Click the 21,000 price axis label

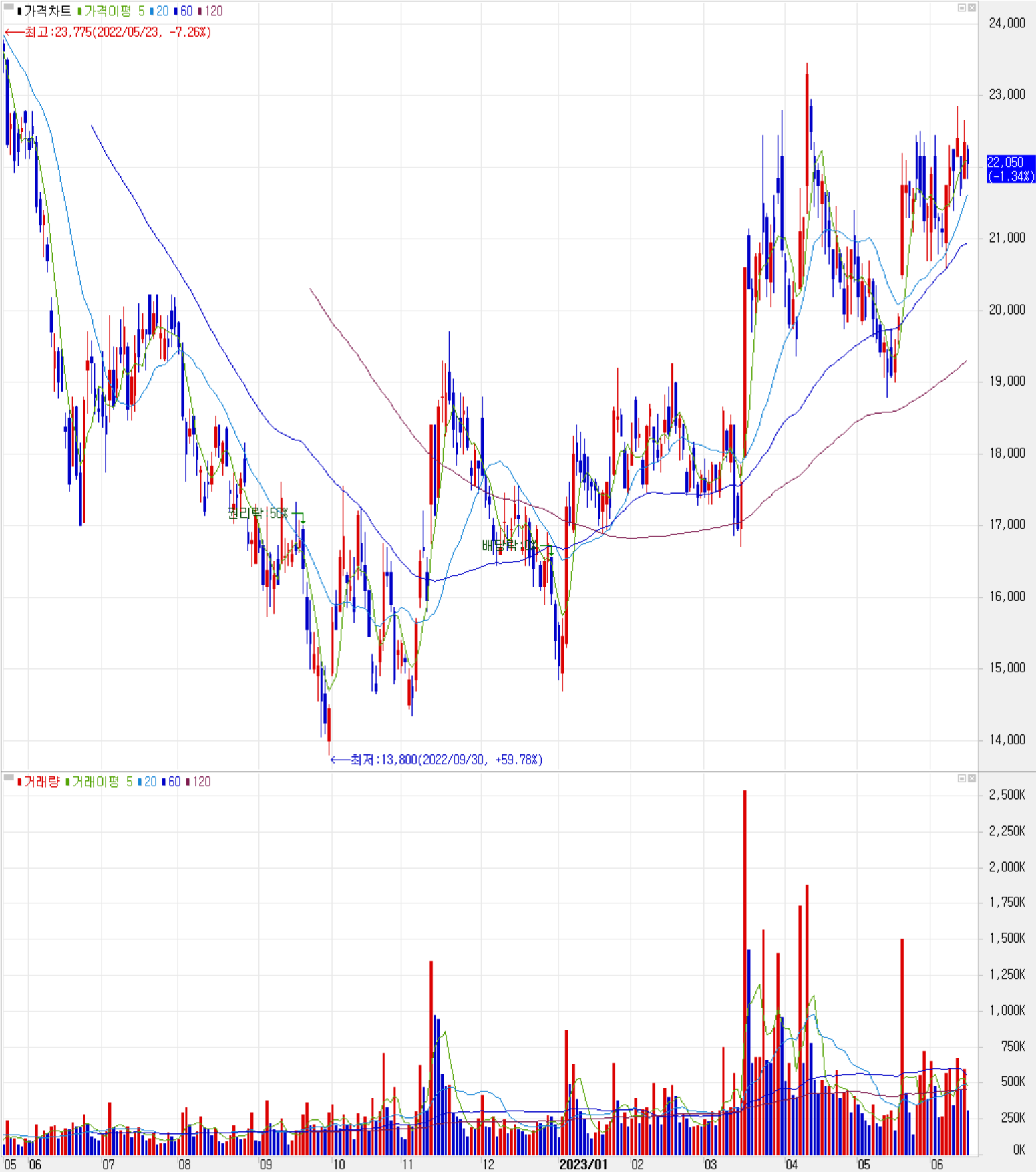(x=1007, y=238)
